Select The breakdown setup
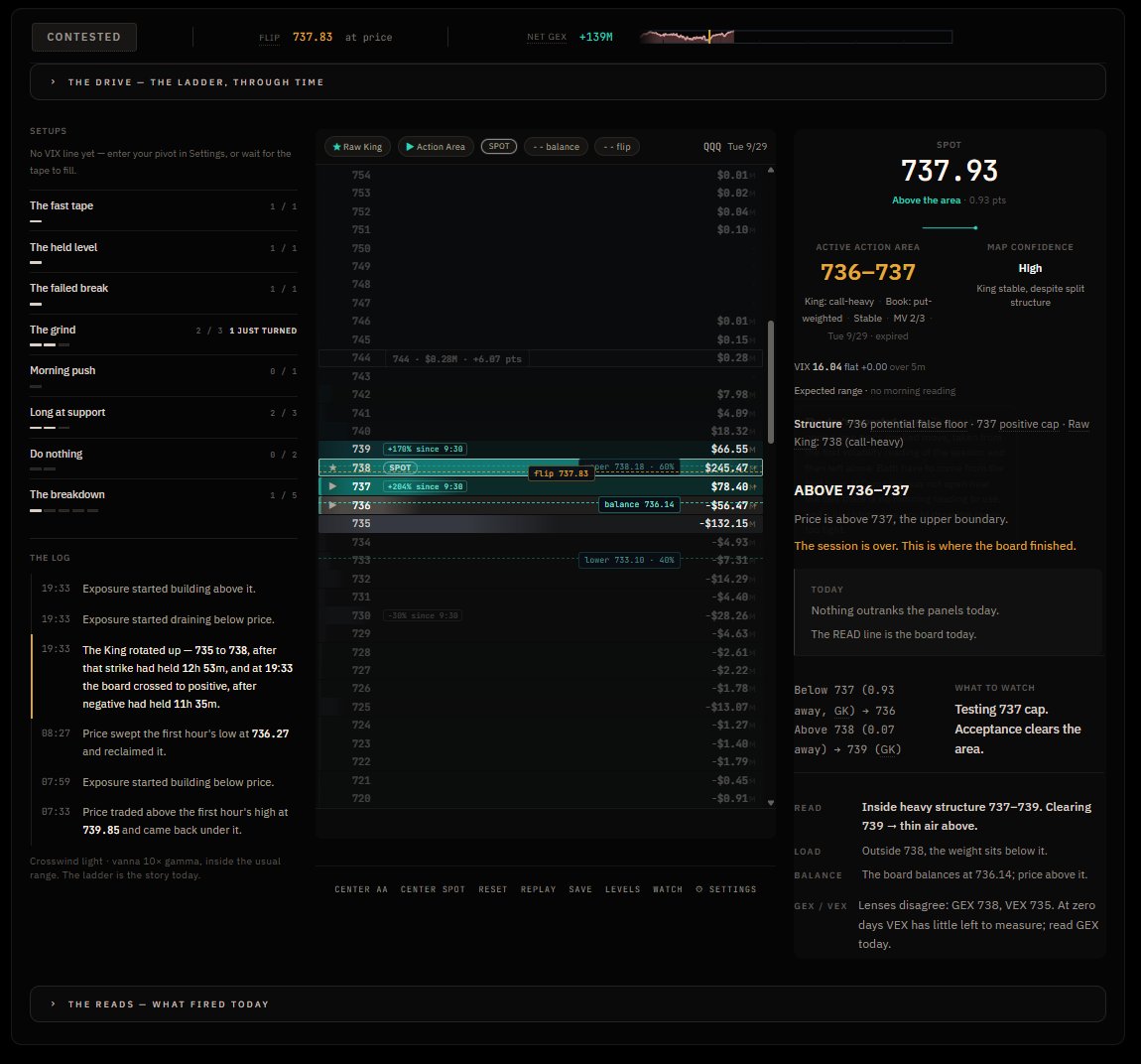 pos(164,499)
